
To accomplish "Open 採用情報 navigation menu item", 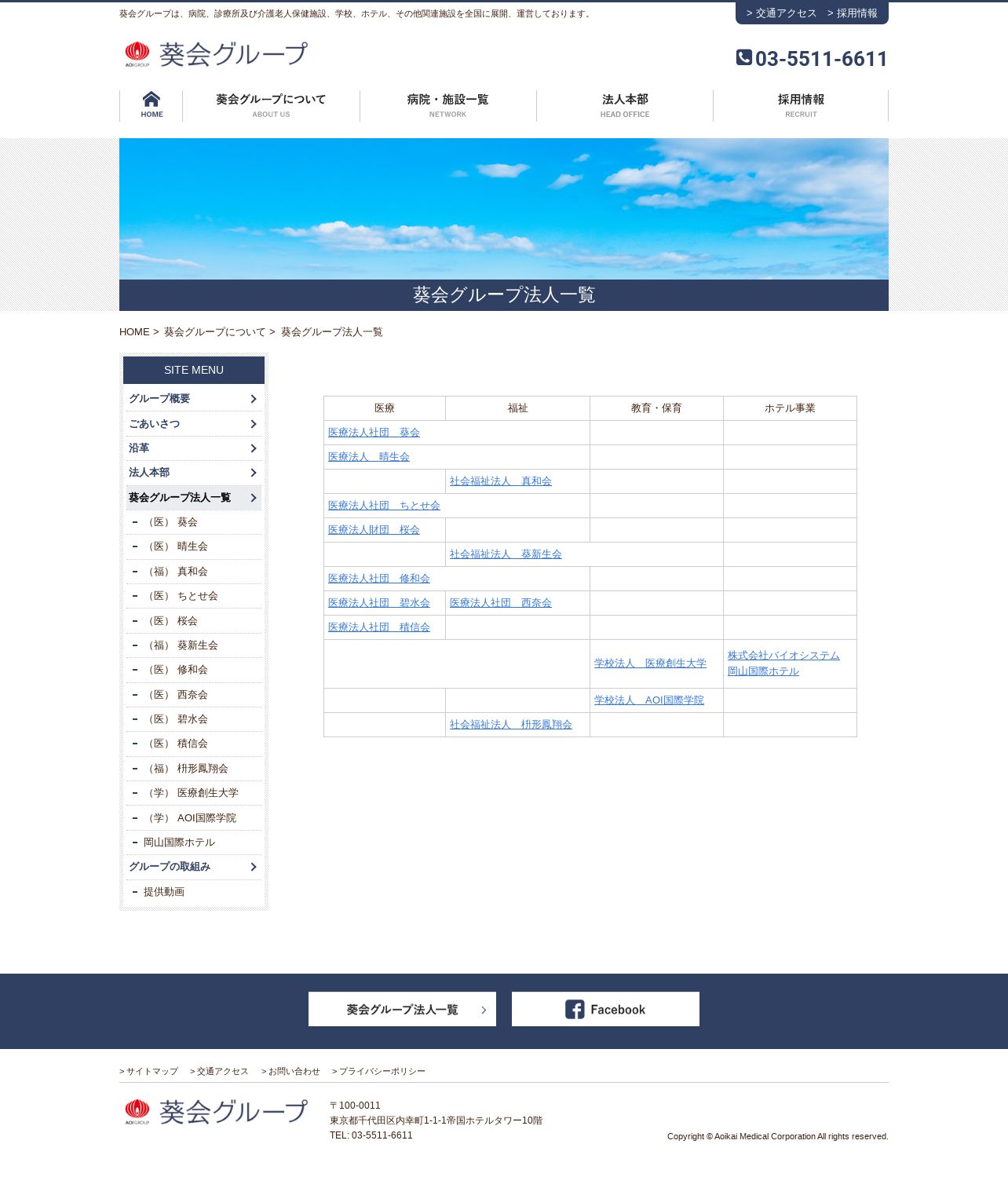I will (x=801, y=105).
